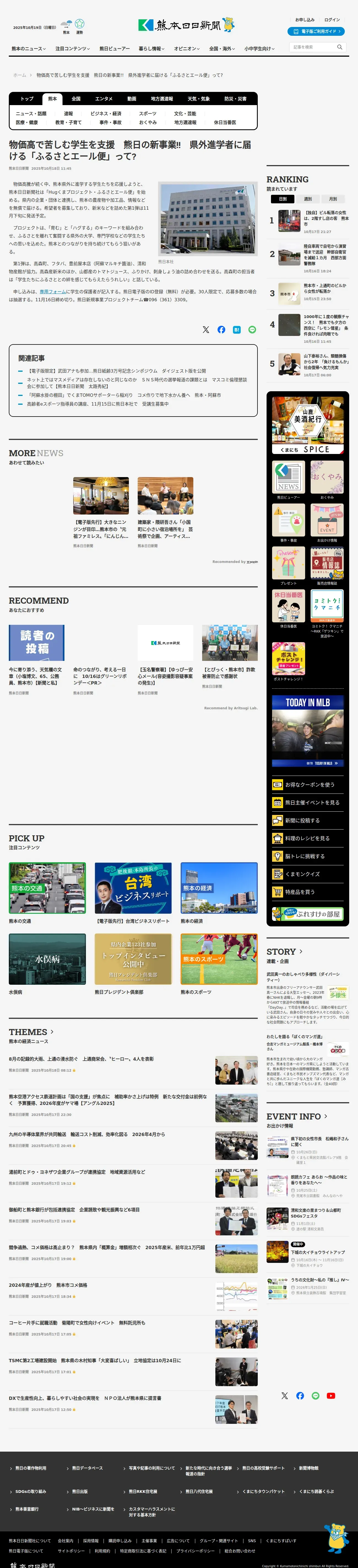Select the 月別 ranking tab

[x=333, y=199]
